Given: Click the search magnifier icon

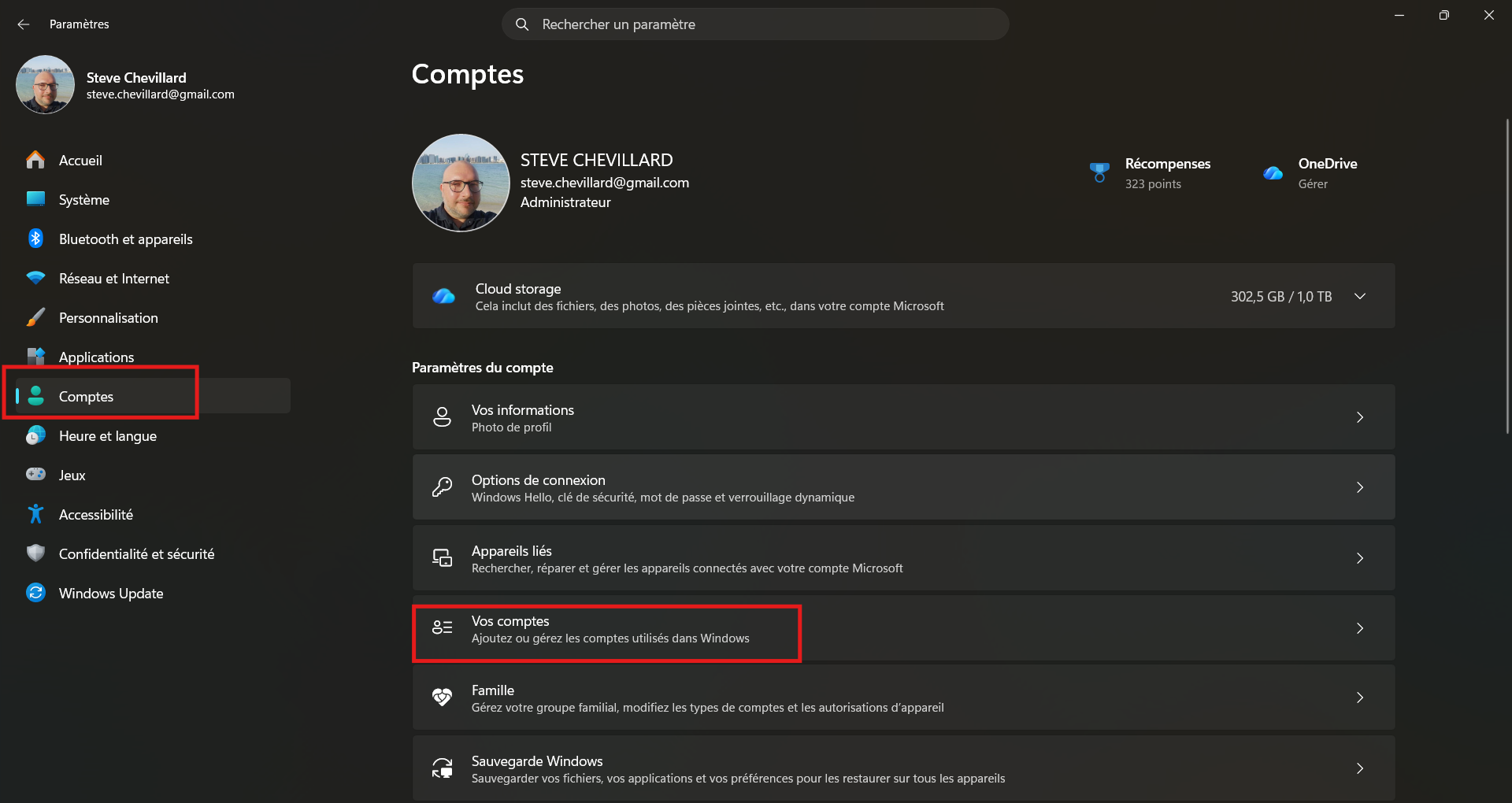Looking at the screenshot, I should 522,24.
